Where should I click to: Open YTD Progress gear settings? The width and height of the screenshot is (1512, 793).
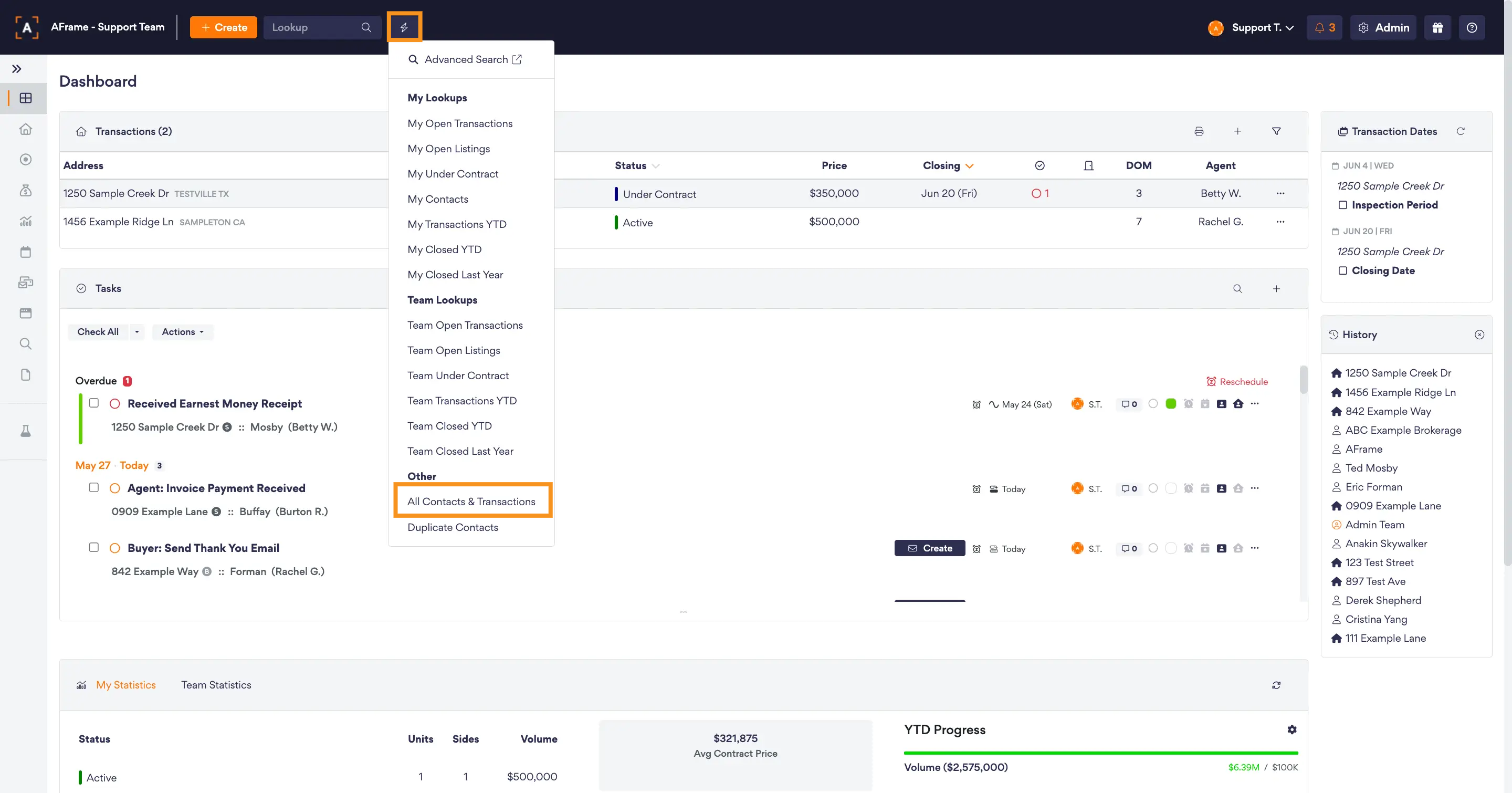tap(1291, 729)
